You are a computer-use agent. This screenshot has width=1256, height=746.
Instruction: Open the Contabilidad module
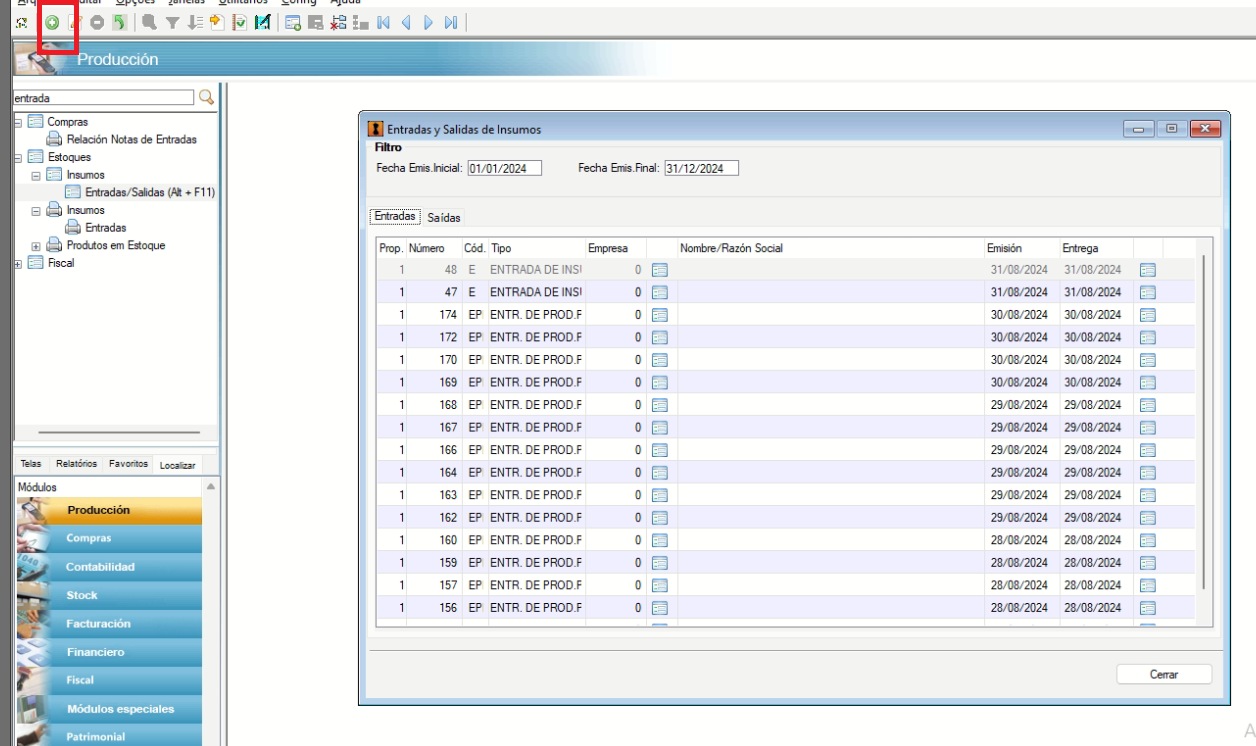click(109, 567)
